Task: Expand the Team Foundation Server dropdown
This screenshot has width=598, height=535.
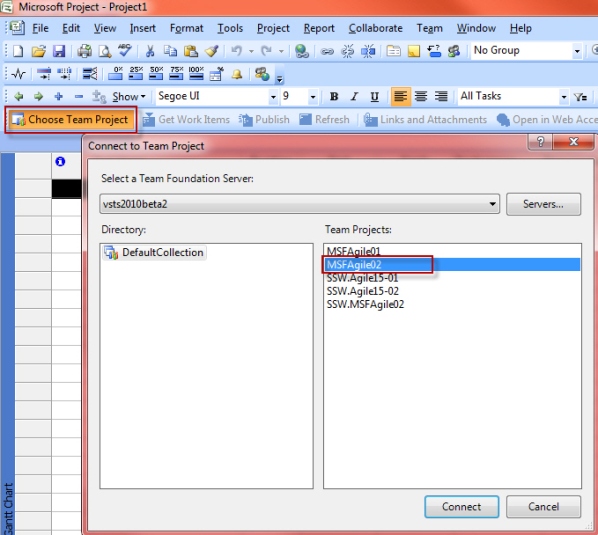Action: click(493, 204)
